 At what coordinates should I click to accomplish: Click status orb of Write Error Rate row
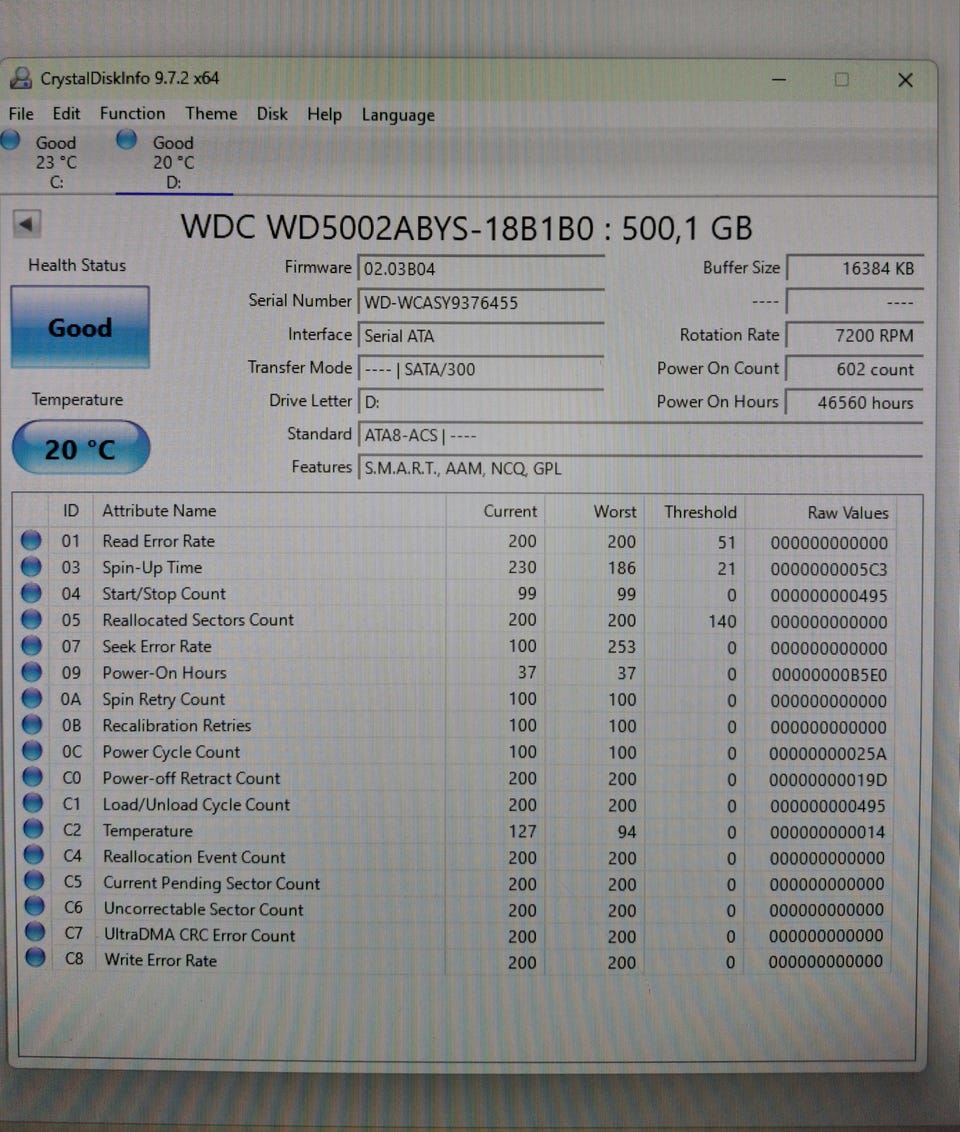[x=35, y=958]
